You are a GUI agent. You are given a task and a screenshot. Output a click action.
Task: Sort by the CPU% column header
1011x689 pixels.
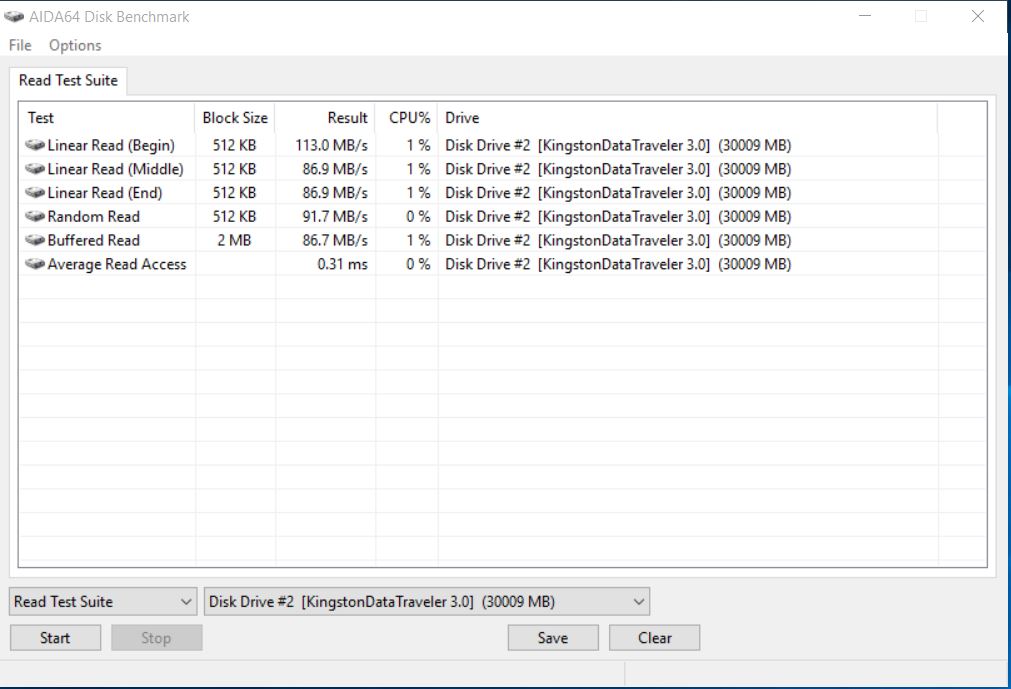(x=406, y=118)
